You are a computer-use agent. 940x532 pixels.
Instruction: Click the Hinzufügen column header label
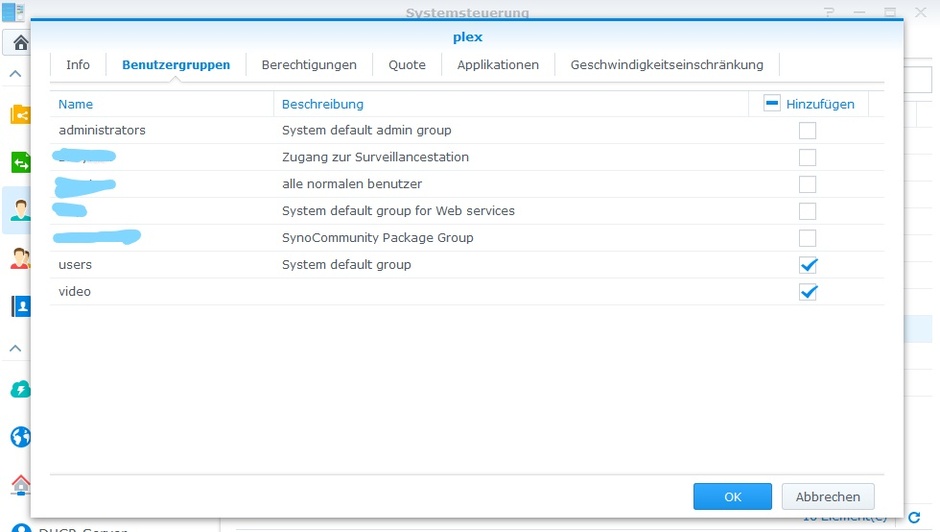(x=820, y=104)
